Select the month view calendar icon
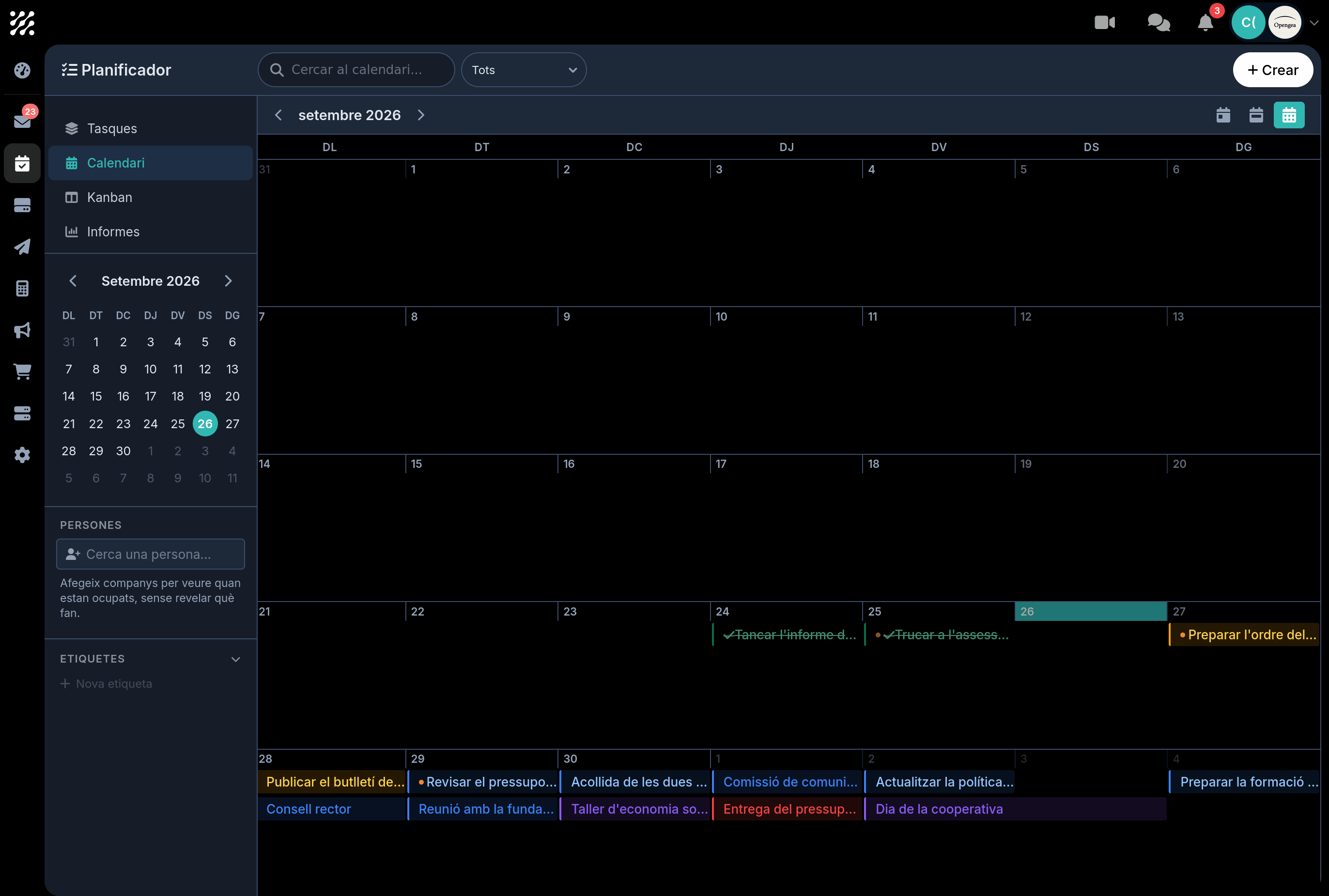 pos(1289,115)
